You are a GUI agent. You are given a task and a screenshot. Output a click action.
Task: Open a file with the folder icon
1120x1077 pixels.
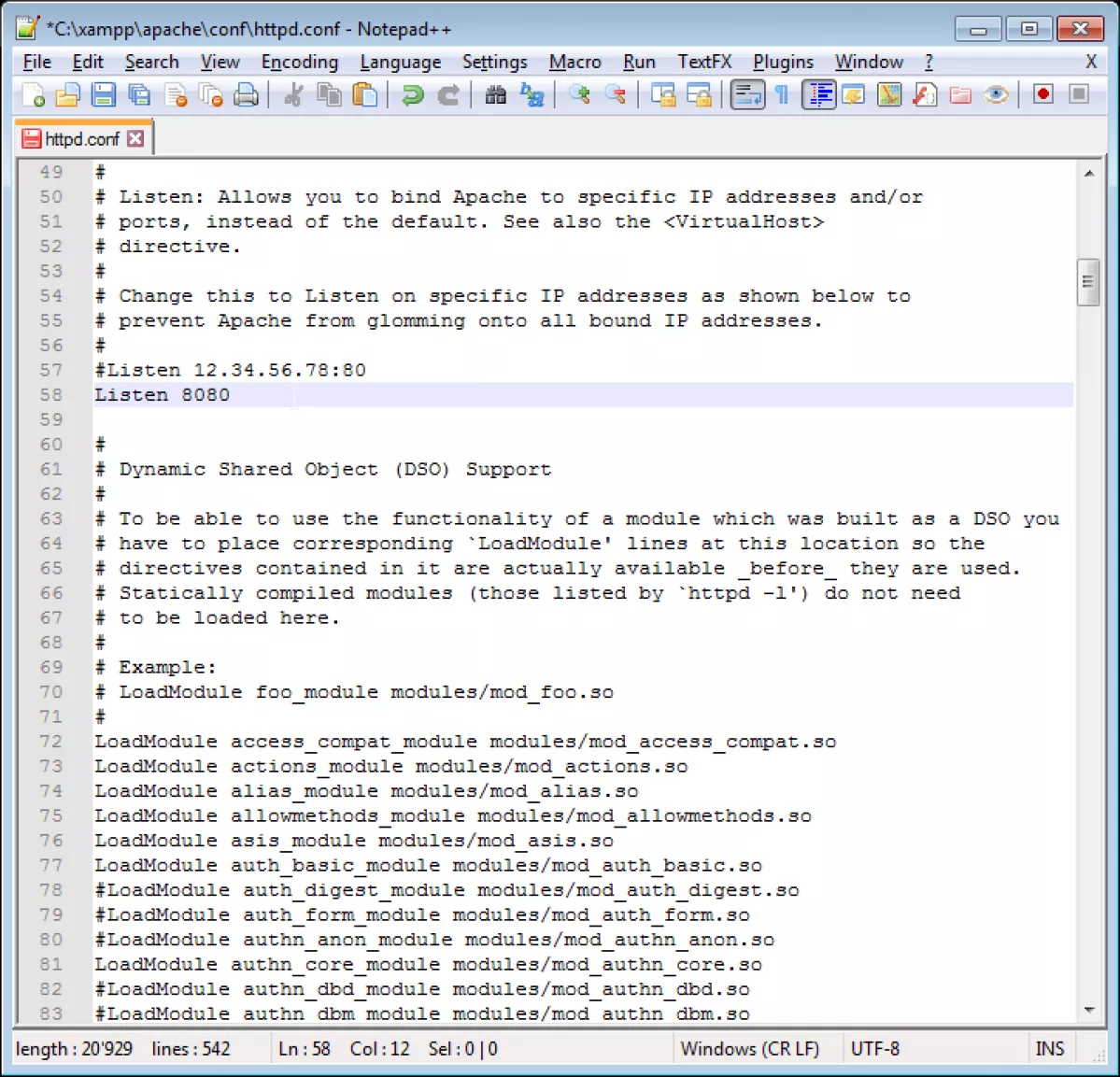coord(68,95)
